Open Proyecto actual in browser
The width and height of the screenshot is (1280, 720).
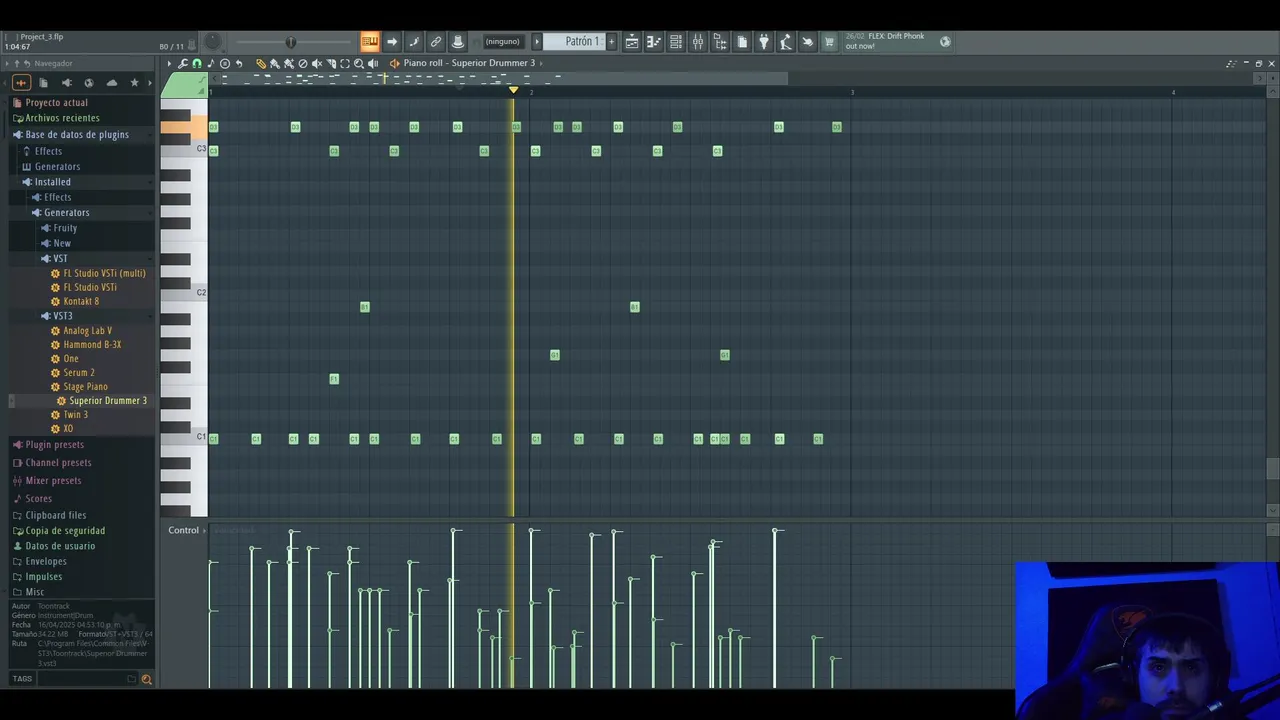click(x=56, y=103)
